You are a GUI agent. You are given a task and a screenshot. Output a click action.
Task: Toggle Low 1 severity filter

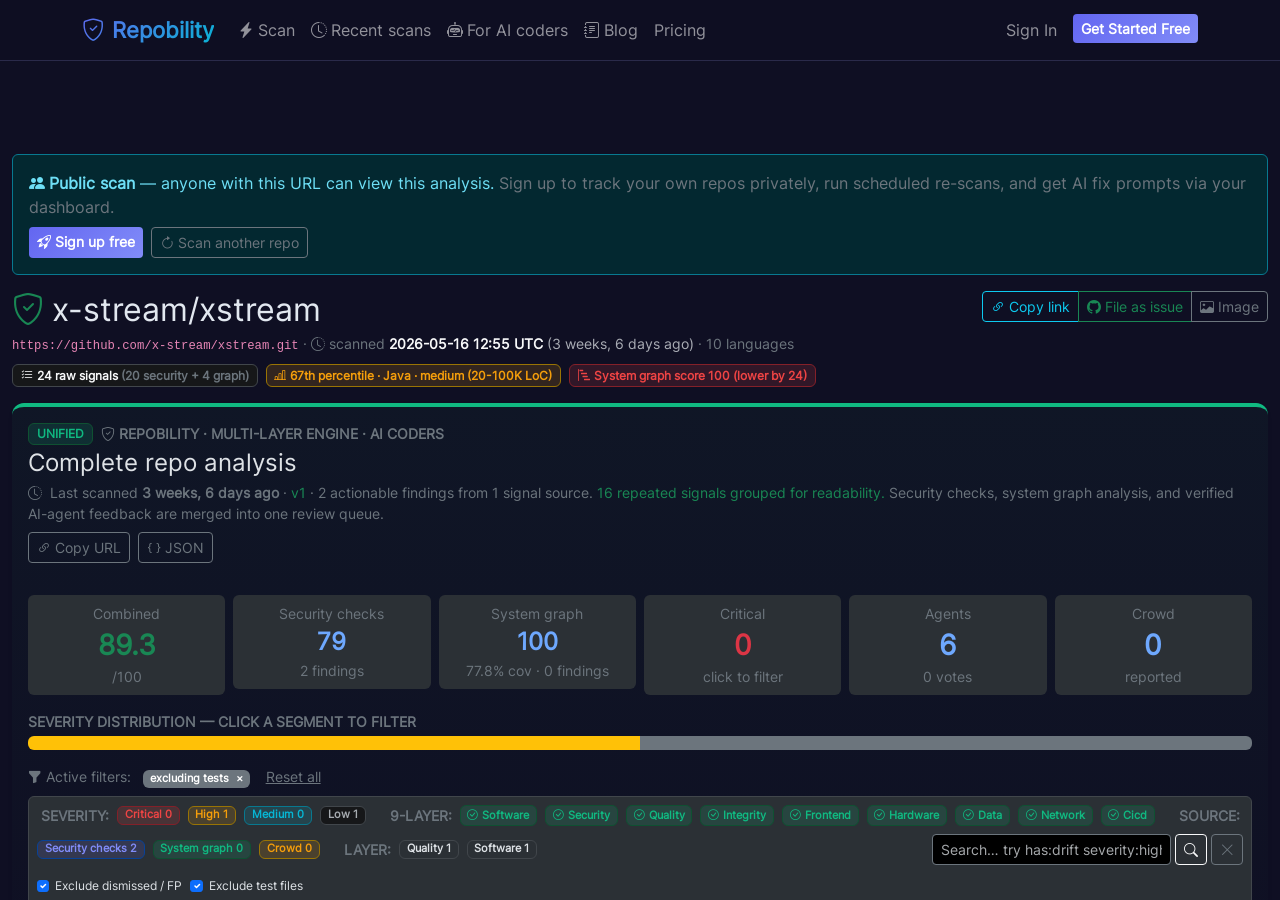tap(343, 815)
